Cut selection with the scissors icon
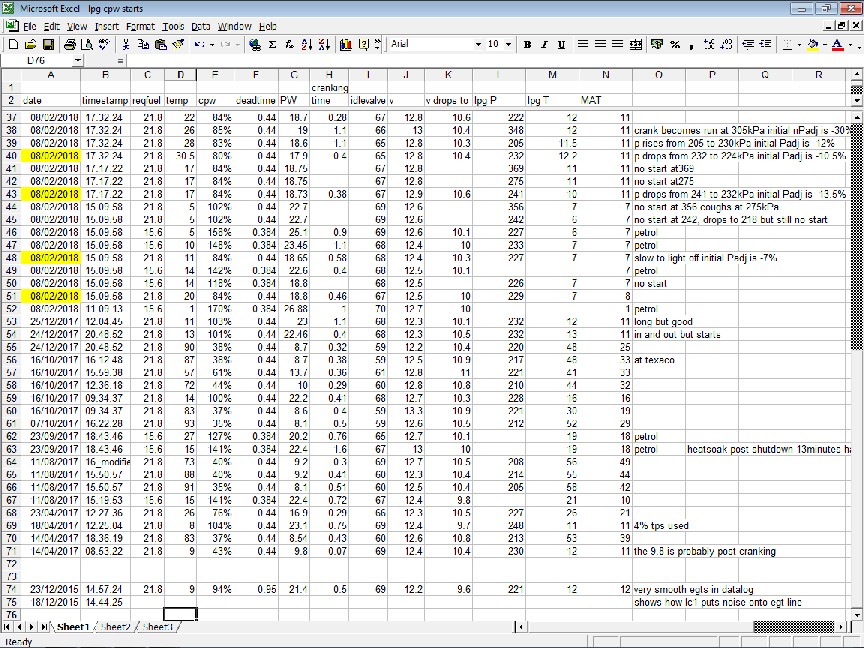The image size is (864, 648). click(126, 45)
